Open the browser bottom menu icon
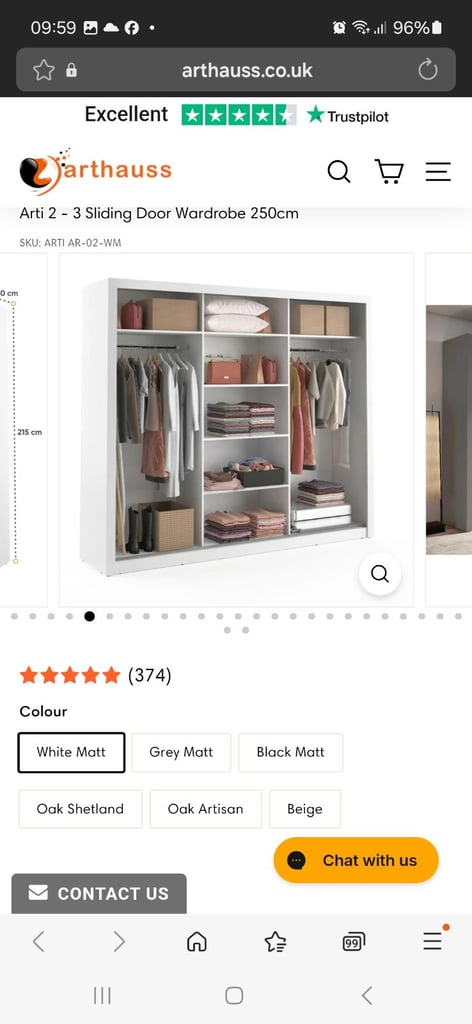Viewport: 472px width, 1024px height. 433,940
